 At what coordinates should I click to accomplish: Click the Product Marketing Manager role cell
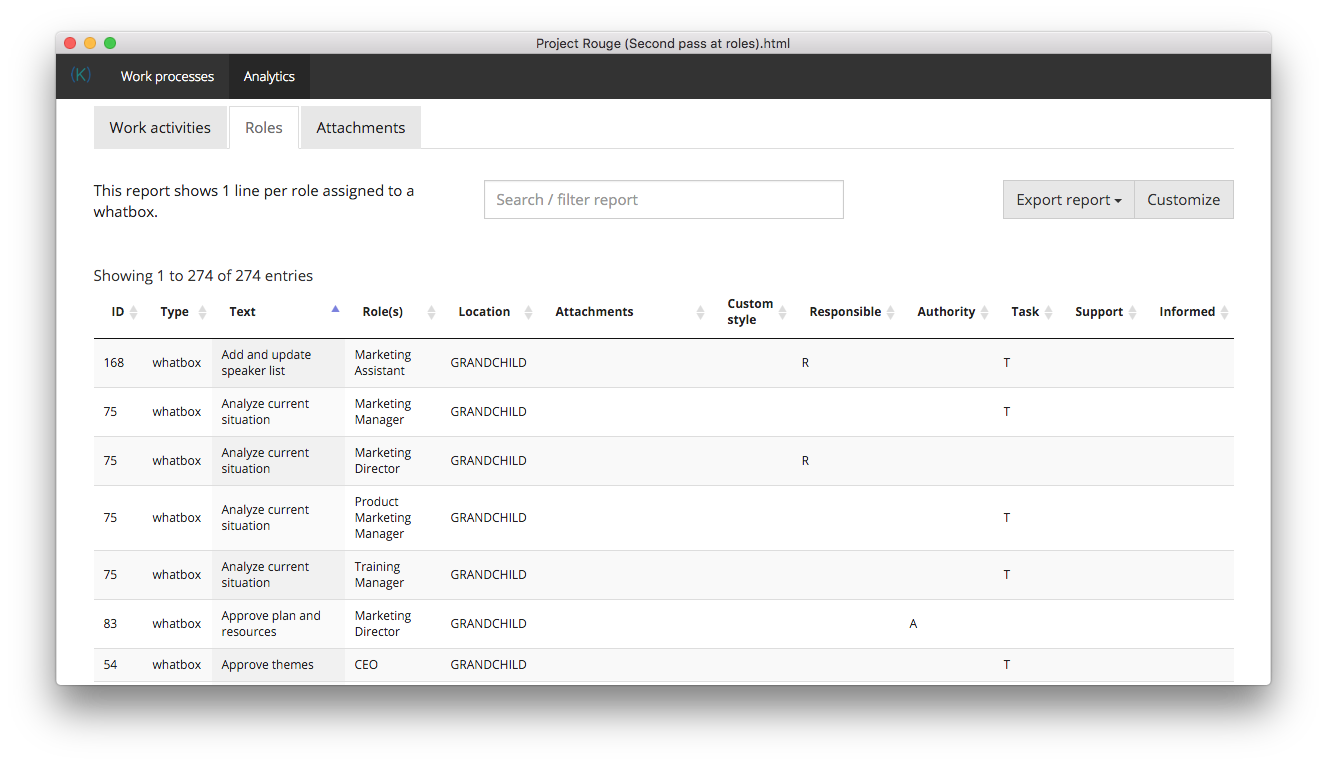pos(393,518)
